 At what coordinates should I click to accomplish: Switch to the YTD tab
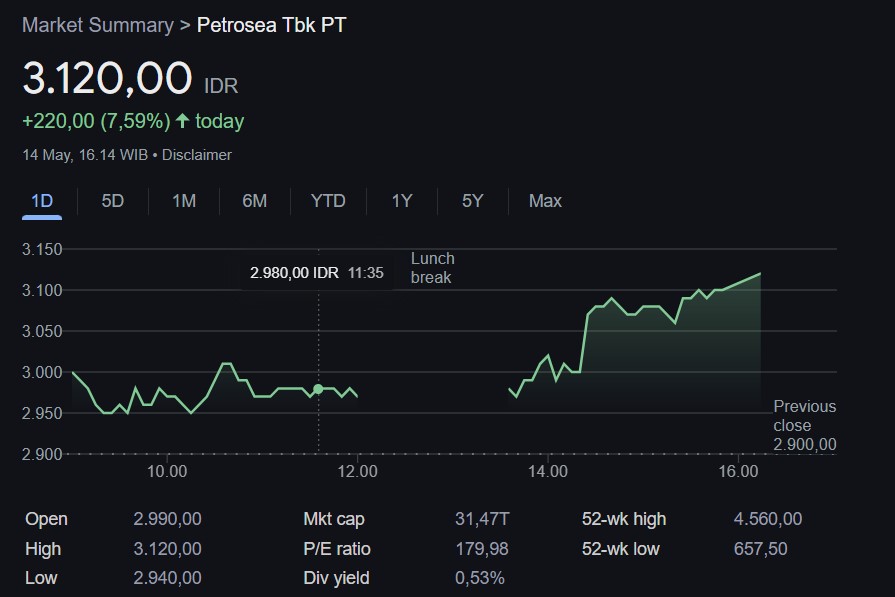[328, 201]
